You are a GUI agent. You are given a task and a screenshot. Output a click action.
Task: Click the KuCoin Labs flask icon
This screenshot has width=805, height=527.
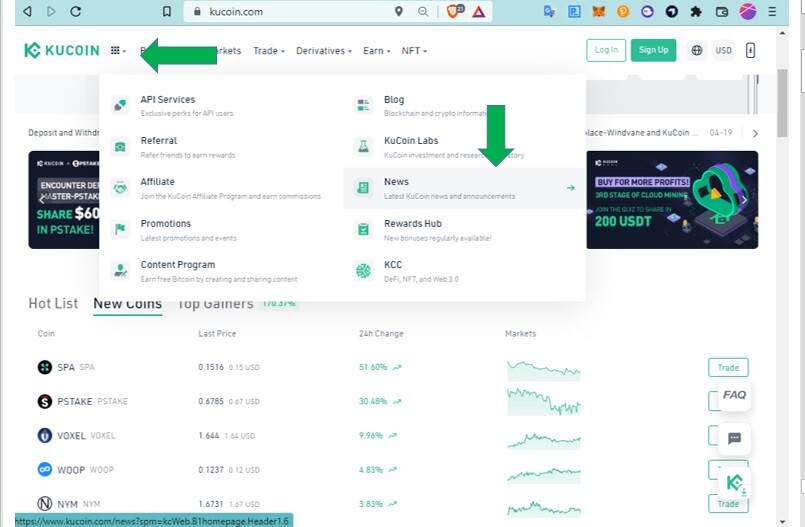(363, 147)
